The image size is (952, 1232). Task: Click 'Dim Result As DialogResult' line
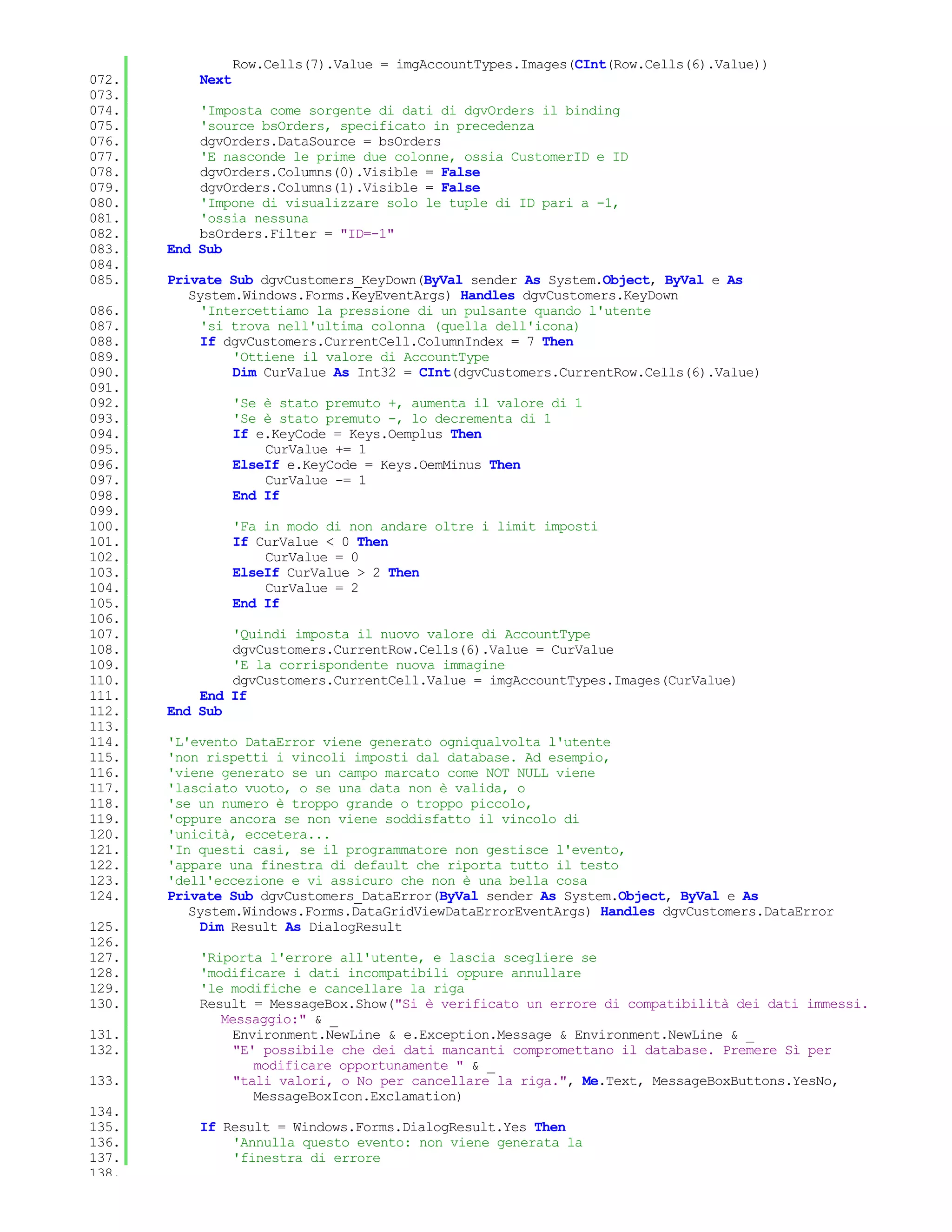click(x=301, y=927)
